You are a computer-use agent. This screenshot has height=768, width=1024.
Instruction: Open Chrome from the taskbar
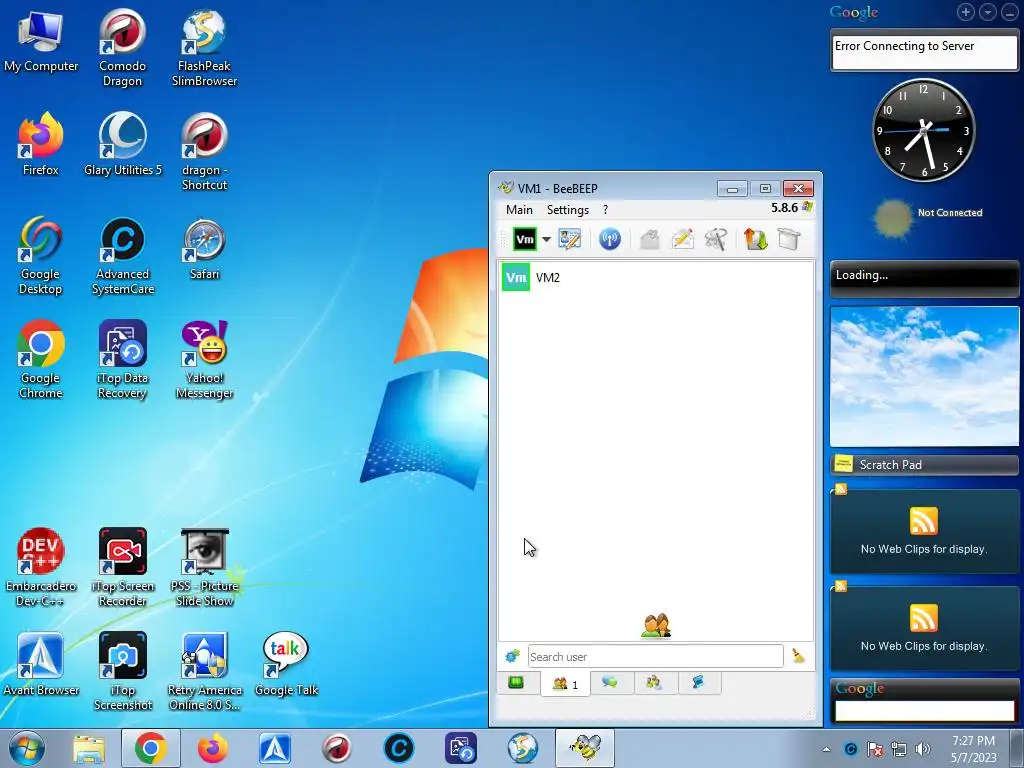(x=150, y=748)
